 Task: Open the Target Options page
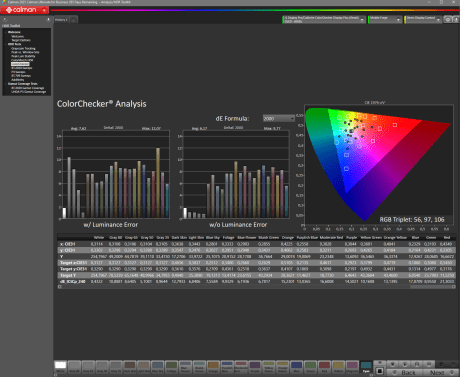coord(21,40)
